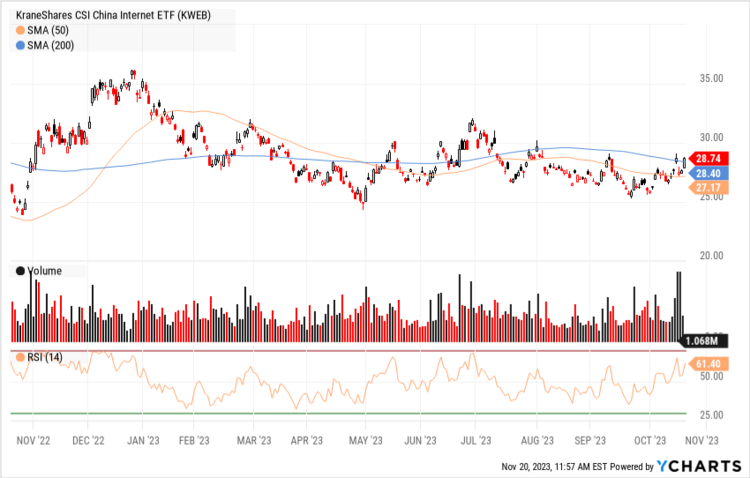750x478 pixels.
Task: Toggle the SMA (200) series label
Action: point(52,46)
